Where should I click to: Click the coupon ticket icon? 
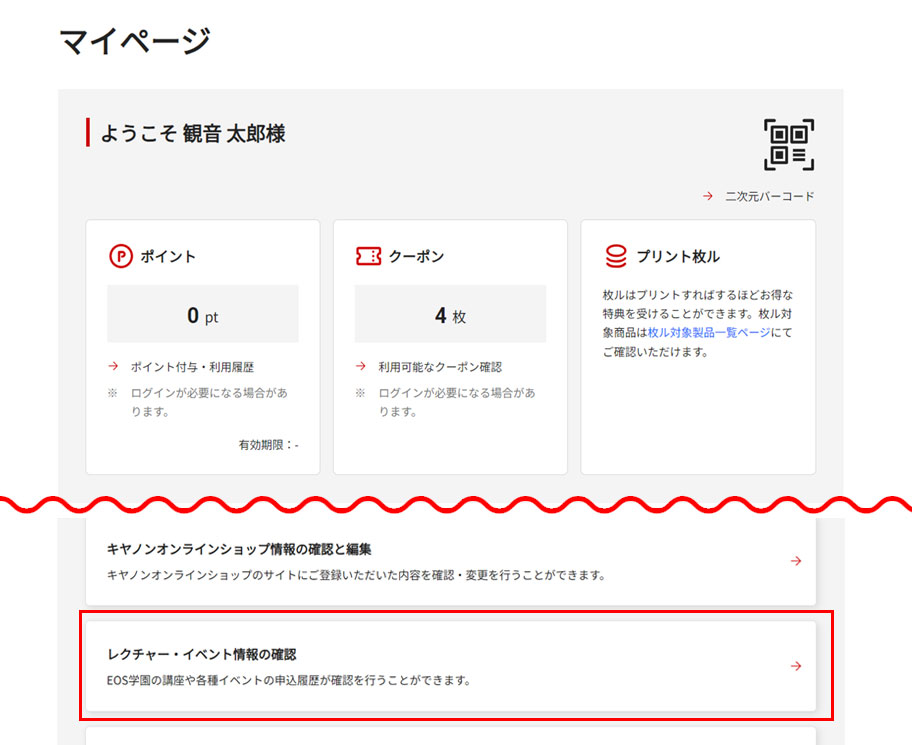point(368,257)
